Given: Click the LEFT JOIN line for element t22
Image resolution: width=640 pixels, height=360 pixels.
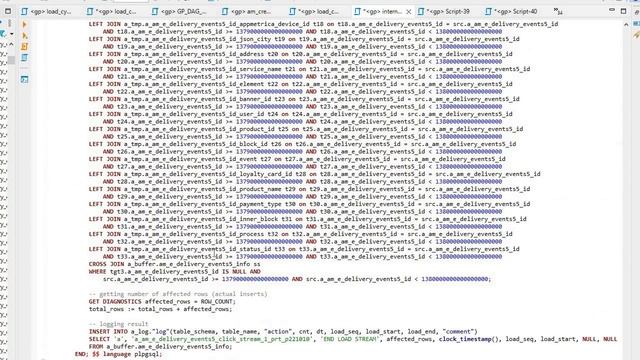Looking at the screenshot, I should tap(300, 84).
